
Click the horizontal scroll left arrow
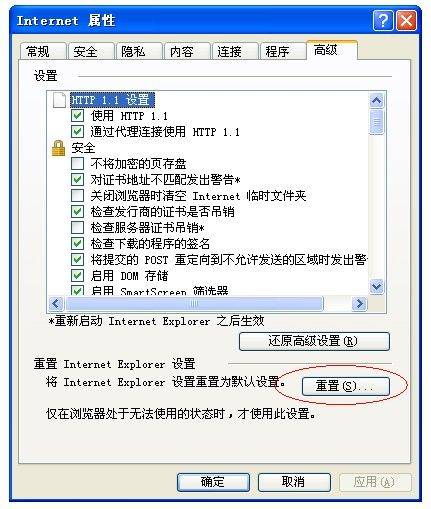tap(56, 304)
